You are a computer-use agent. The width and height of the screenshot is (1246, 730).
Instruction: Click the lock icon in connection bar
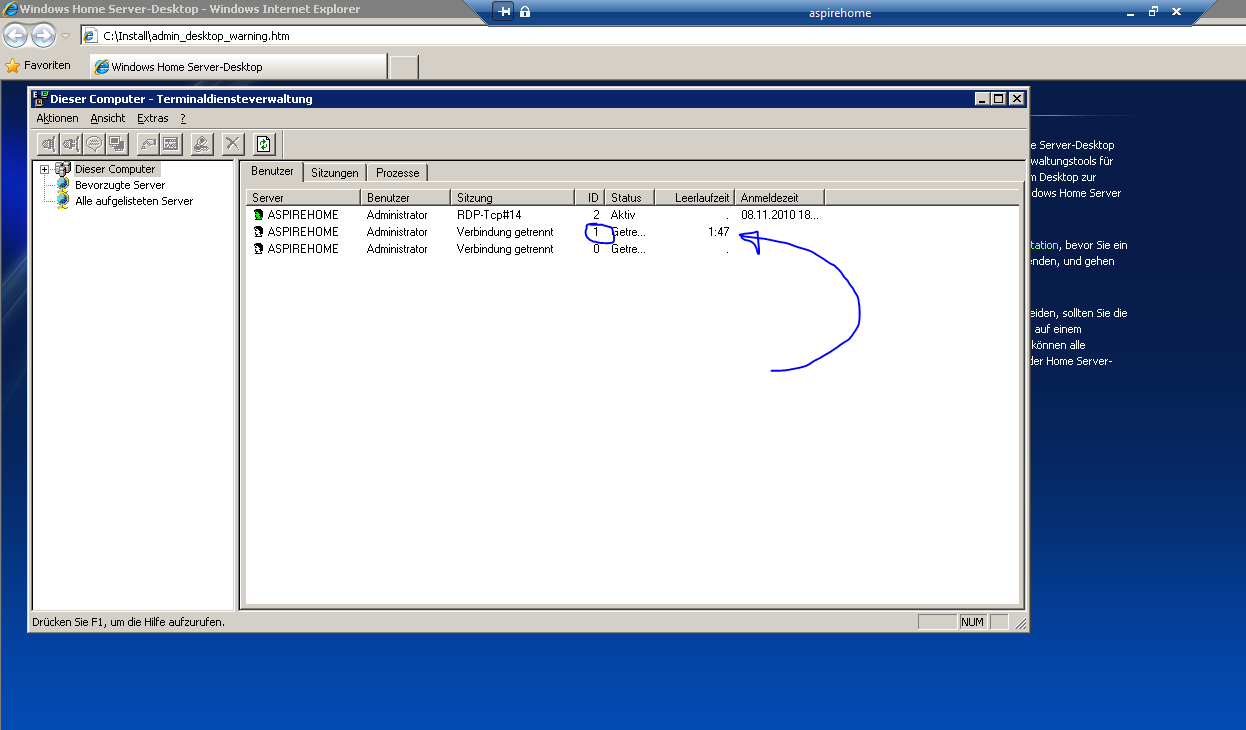tap(525, 12)
